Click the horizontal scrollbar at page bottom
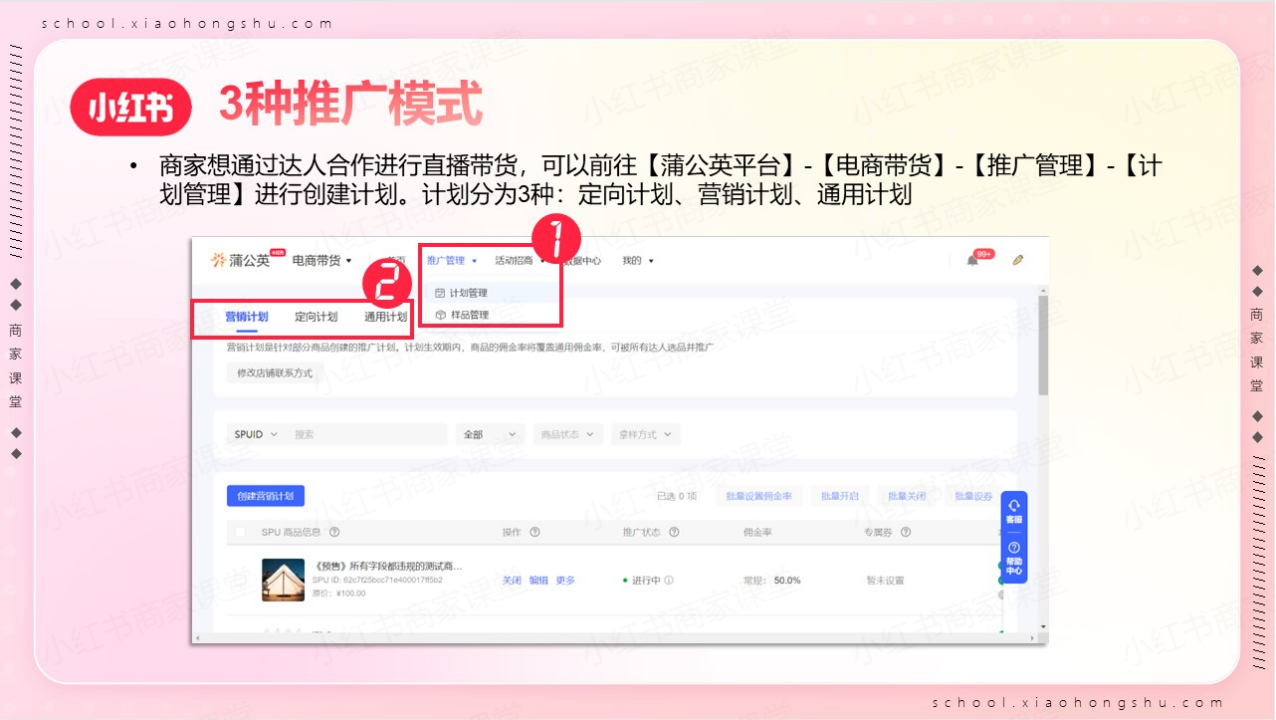The image size is (1276, 720). (x=614, y=637)
